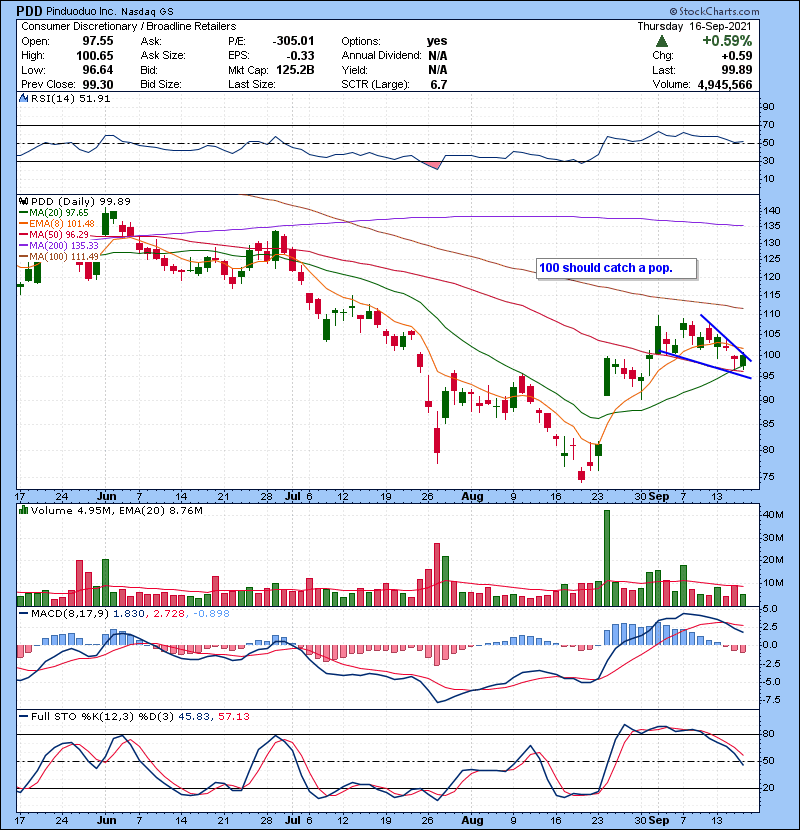800x830 pixels.
Task: Click the date Thursday 16-Sep-2021
Action: [694, 26]
